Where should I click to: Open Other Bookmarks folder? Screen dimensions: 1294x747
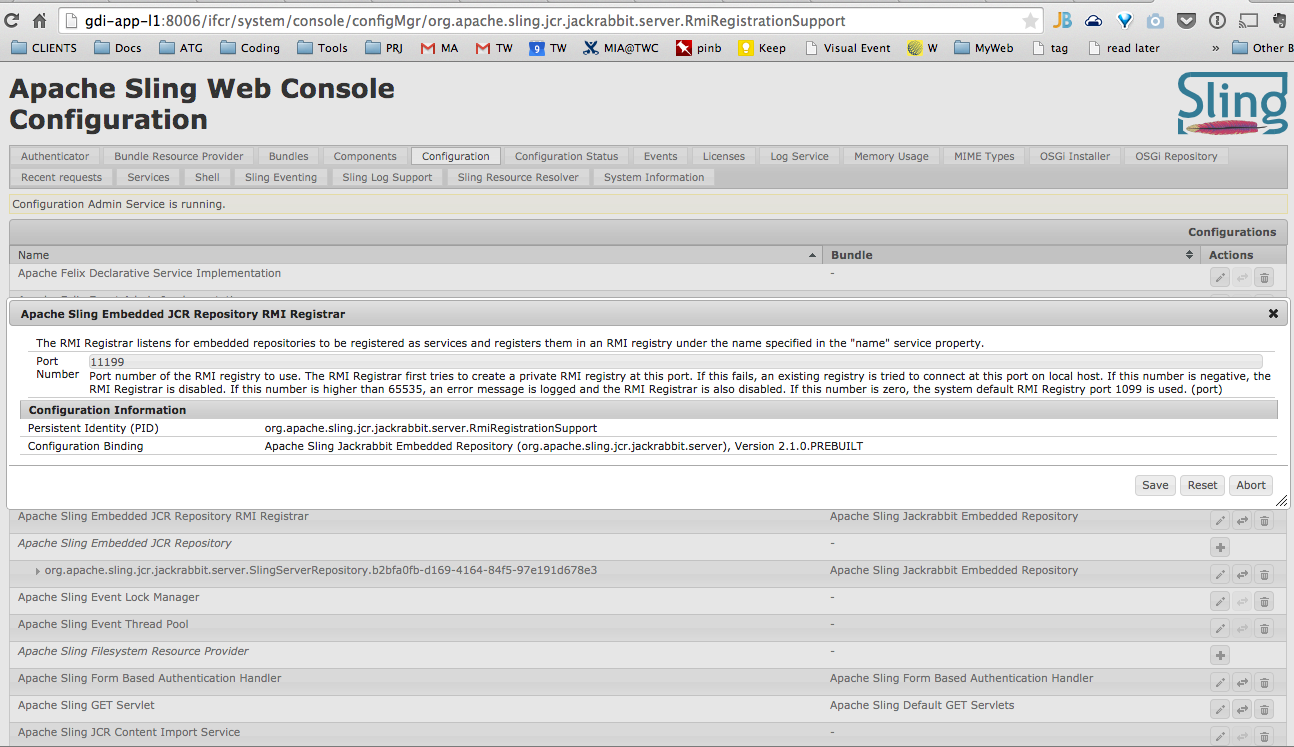(1262, 48)
